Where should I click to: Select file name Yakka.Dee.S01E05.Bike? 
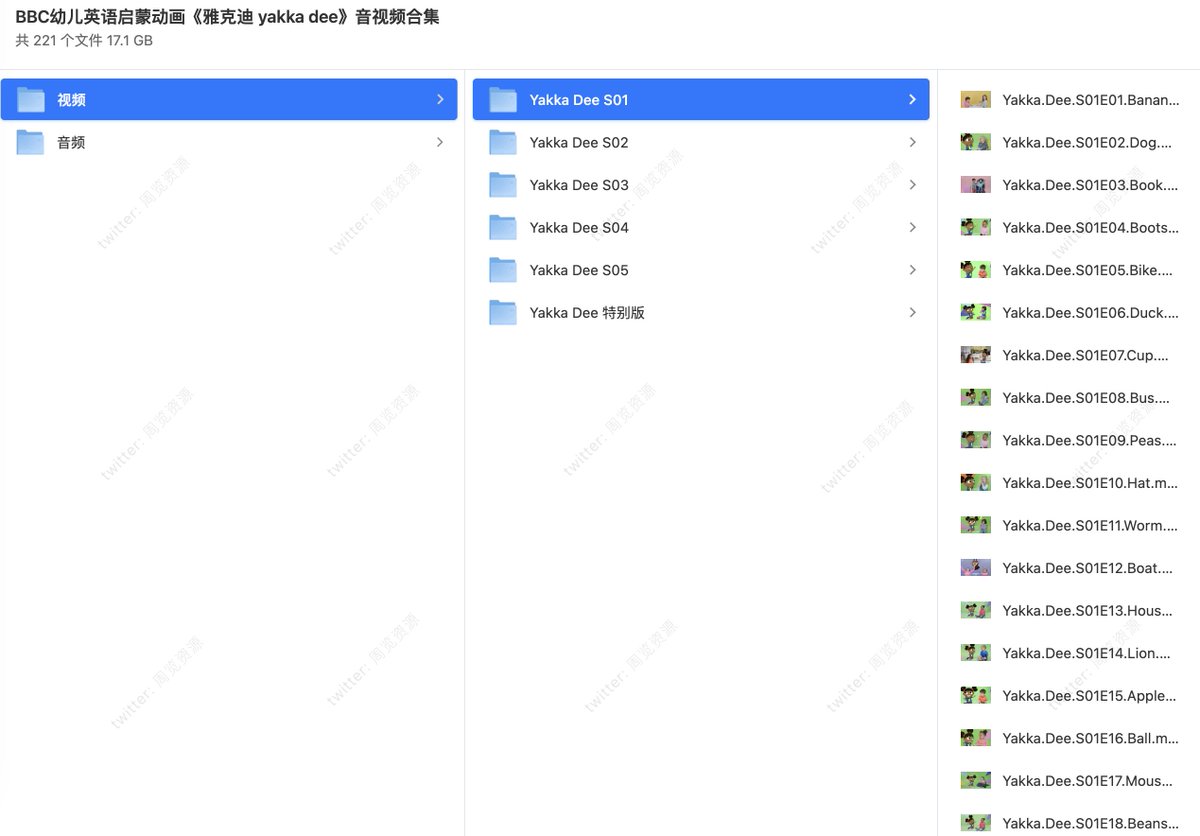click(x=1088, y=270)
